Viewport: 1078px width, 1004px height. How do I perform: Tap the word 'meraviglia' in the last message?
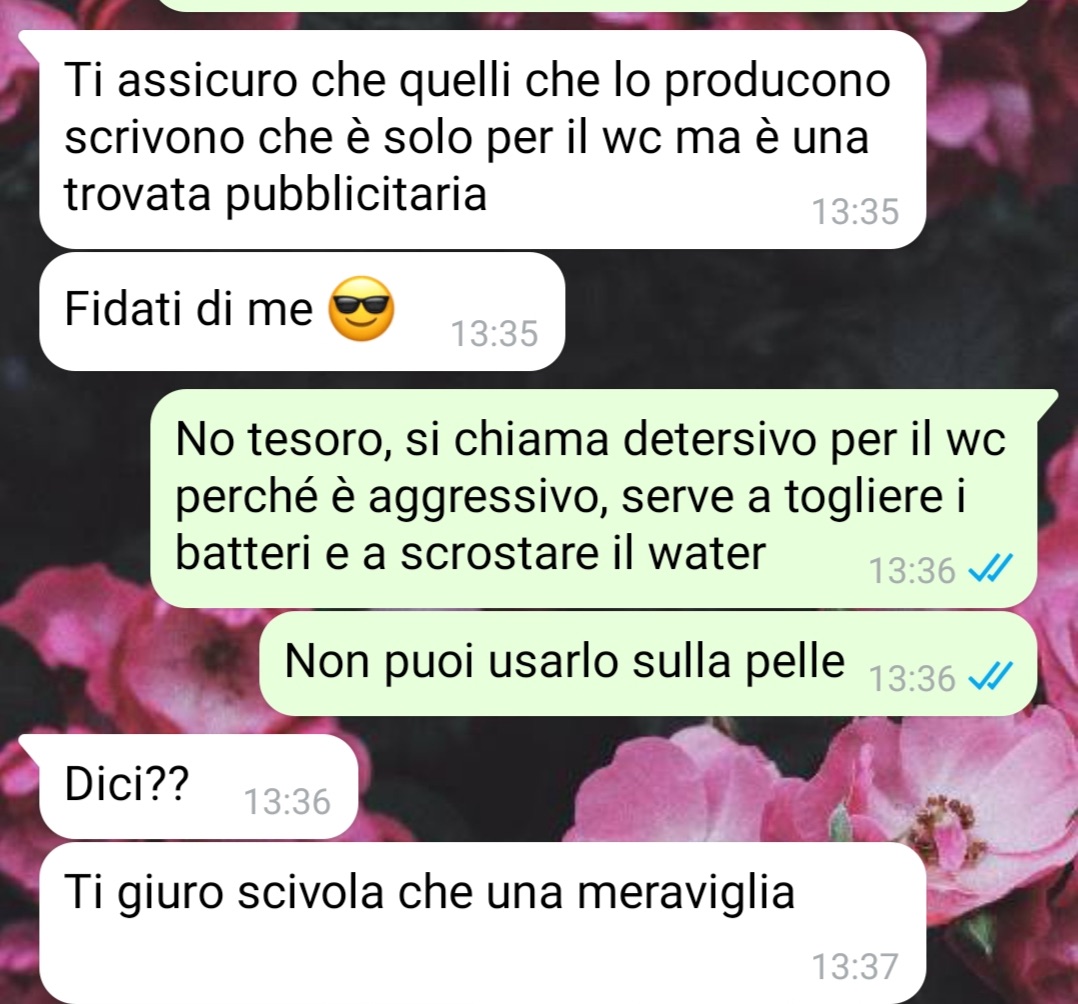(x=685, y=893)
